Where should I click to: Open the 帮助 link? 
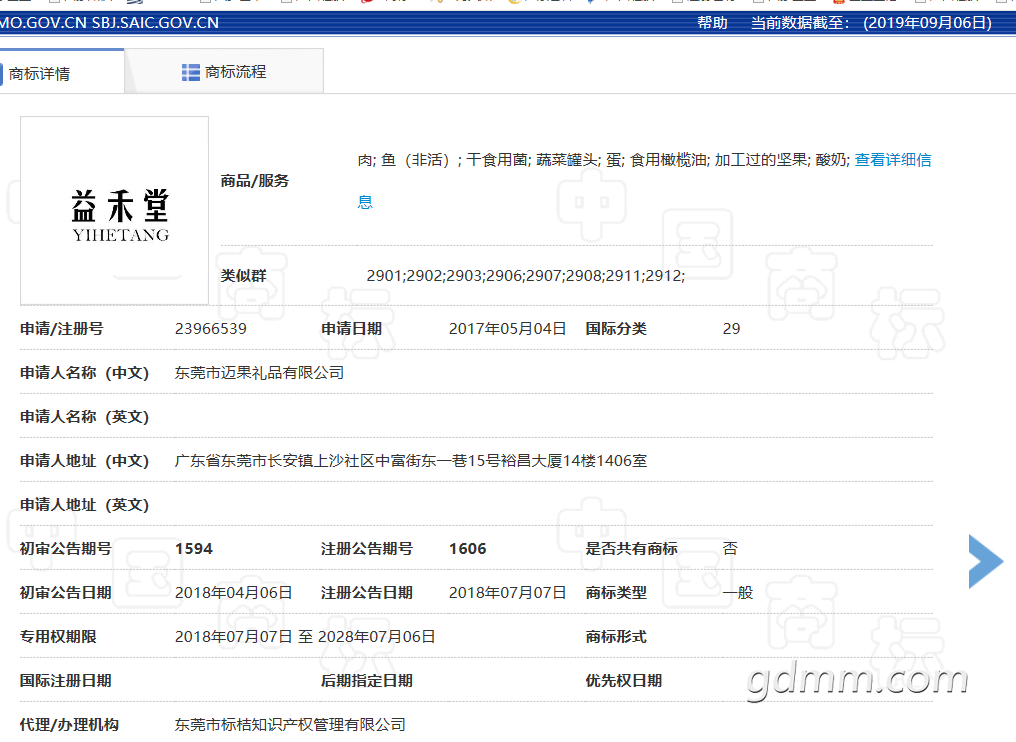click(x=712, y=23)
